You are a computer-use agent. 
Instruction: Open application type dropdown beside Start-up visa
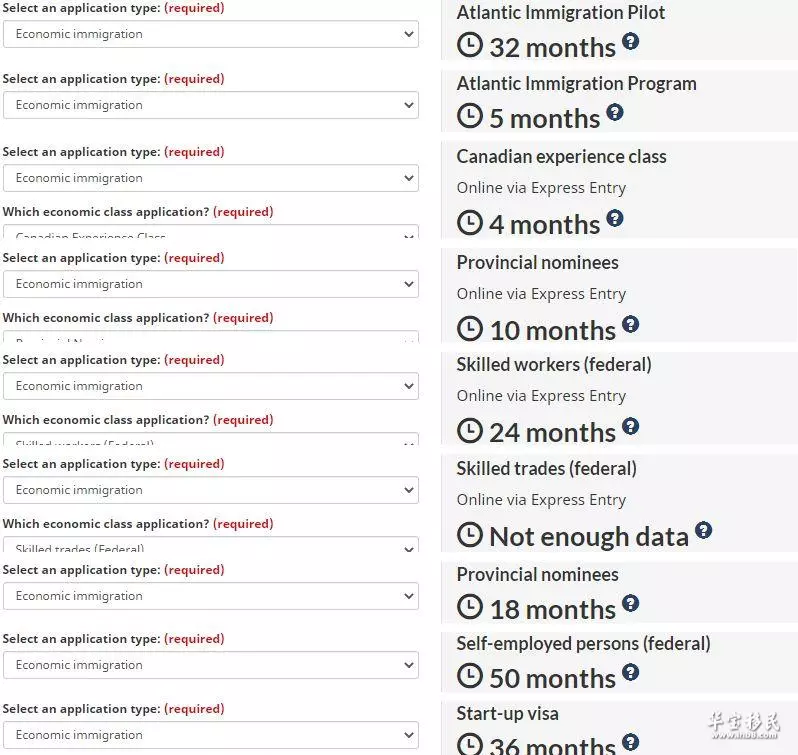pyautogui.click(x=211, y=735)
